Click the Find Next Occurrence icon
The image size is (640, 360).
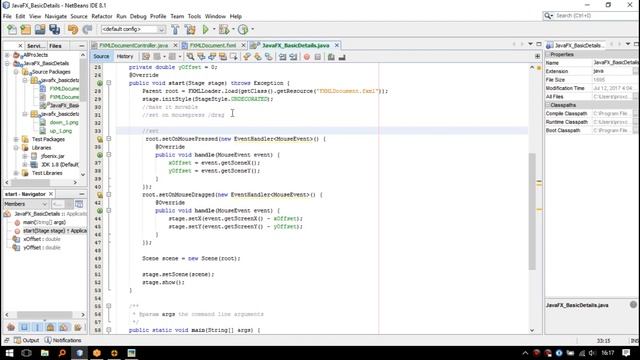pos(212,57)
